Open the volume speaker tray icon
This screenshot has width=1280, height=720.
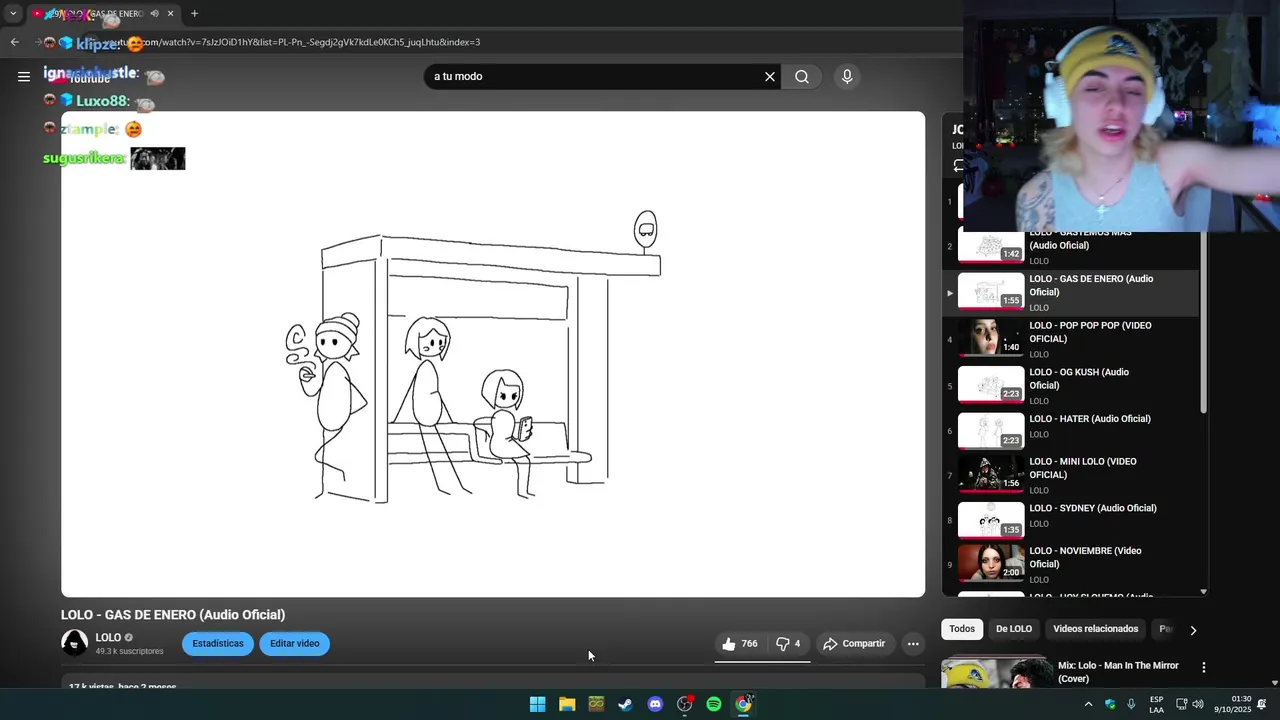(x=1198, y=704)
